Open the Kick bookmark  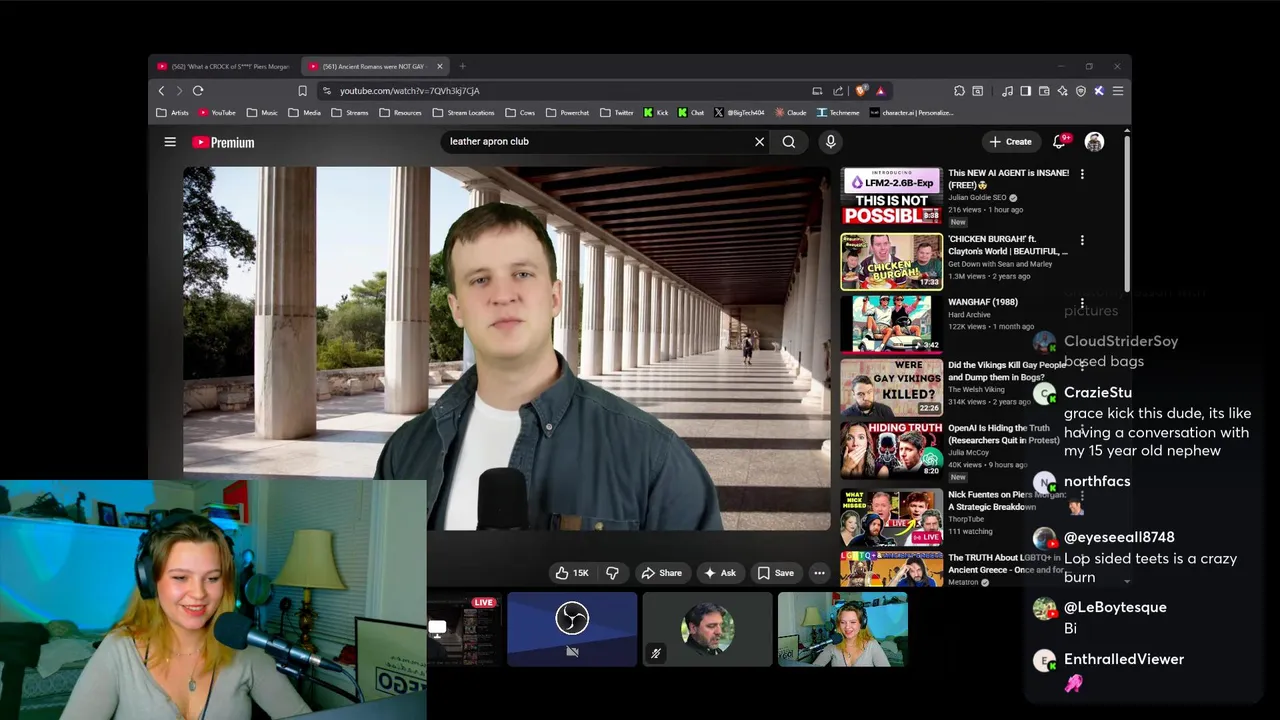656,113
